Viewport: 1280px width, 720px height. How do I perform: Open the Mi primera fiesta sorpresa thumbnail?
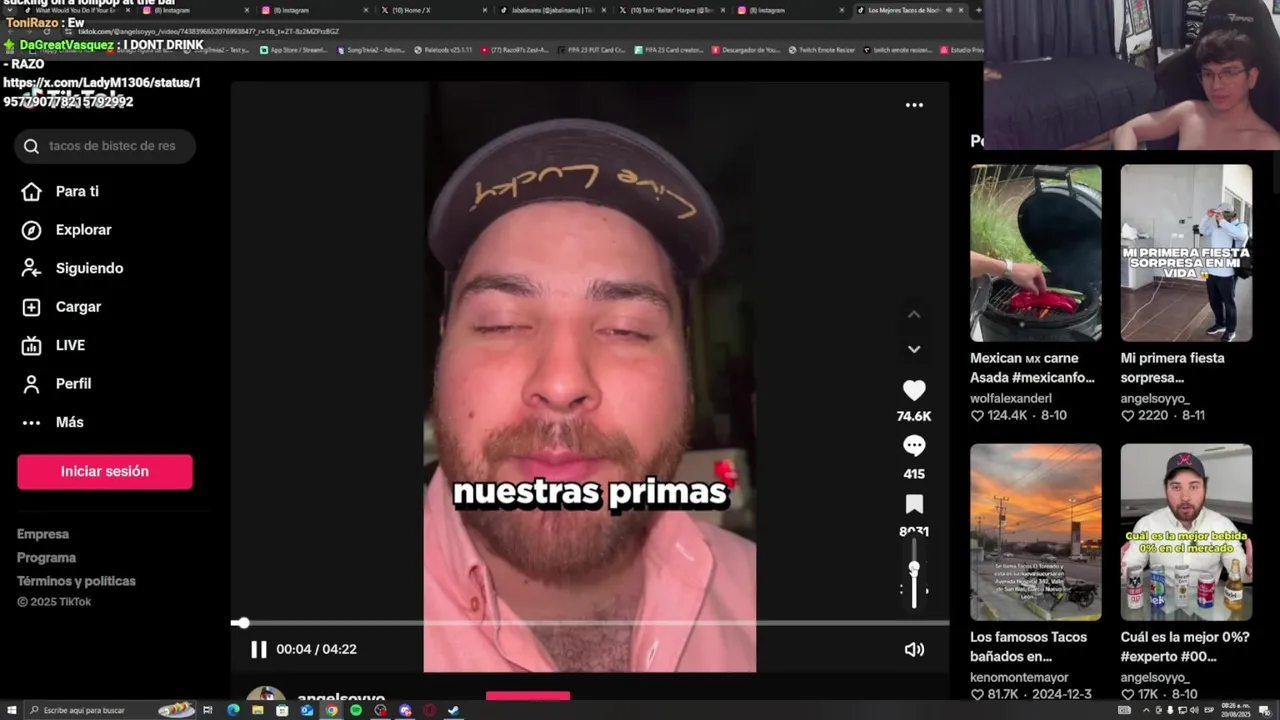1186,253
